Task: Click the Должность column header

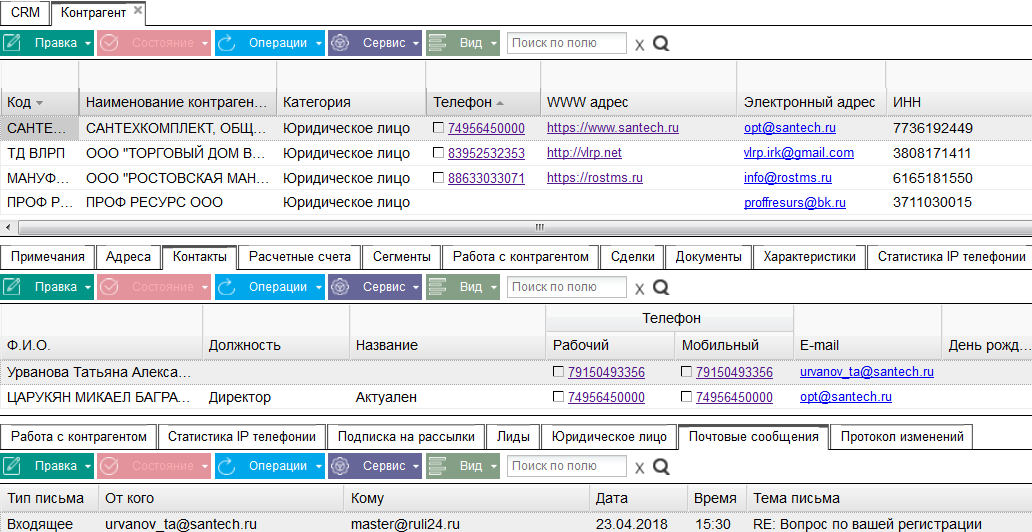Action: point(276,345)
